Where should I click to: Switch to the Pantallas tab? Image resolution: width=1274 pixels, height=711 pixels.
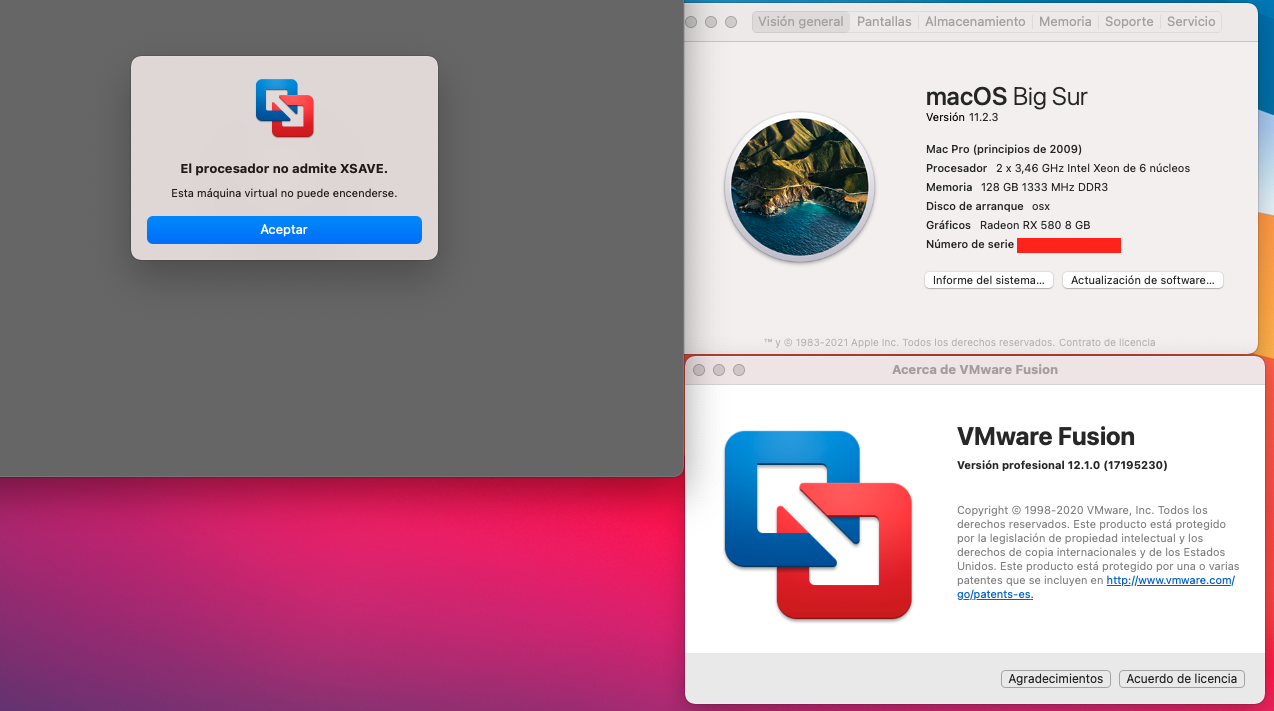click(884, 22)
